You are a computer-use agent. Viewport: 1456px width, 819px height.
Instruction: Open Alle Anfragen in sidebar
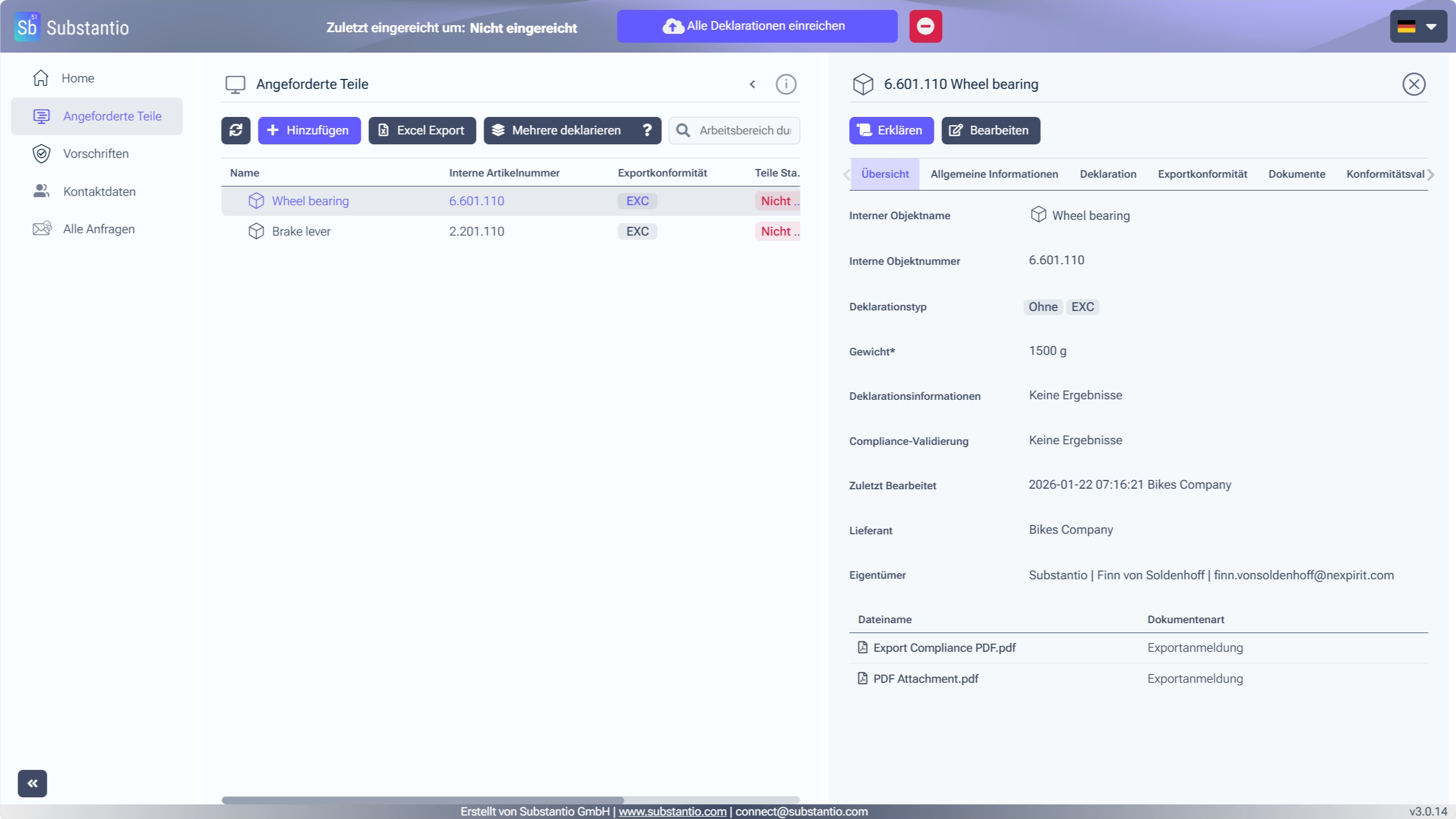98,229
